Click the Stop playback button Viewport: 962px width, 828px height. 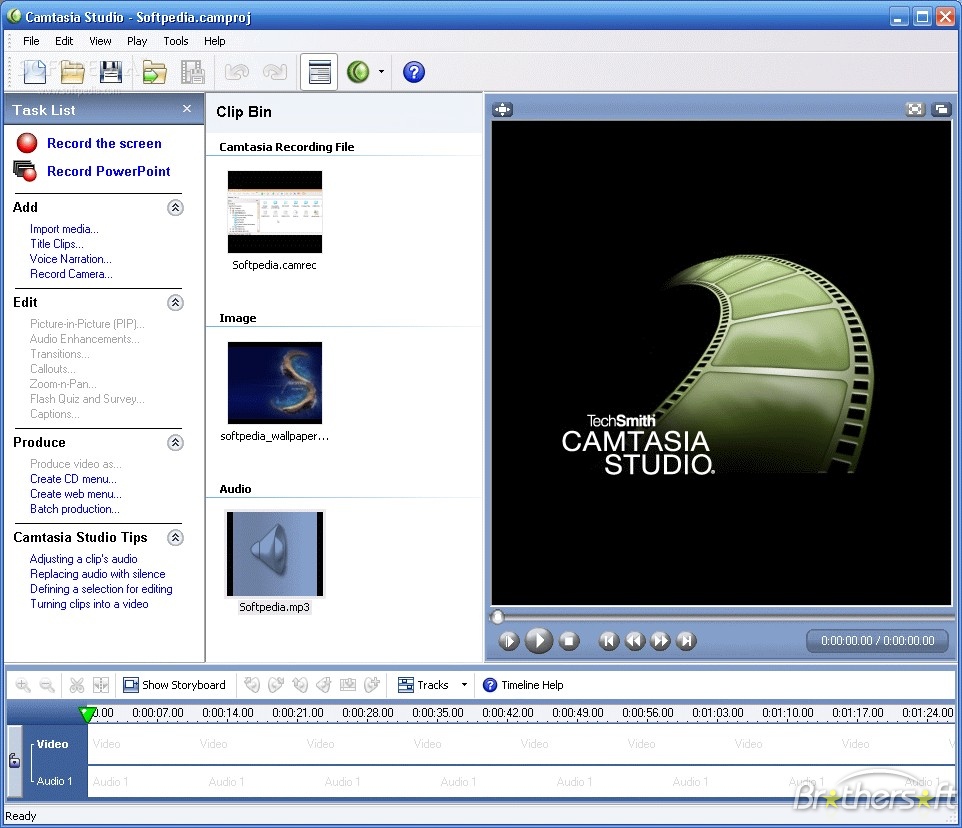569,642
